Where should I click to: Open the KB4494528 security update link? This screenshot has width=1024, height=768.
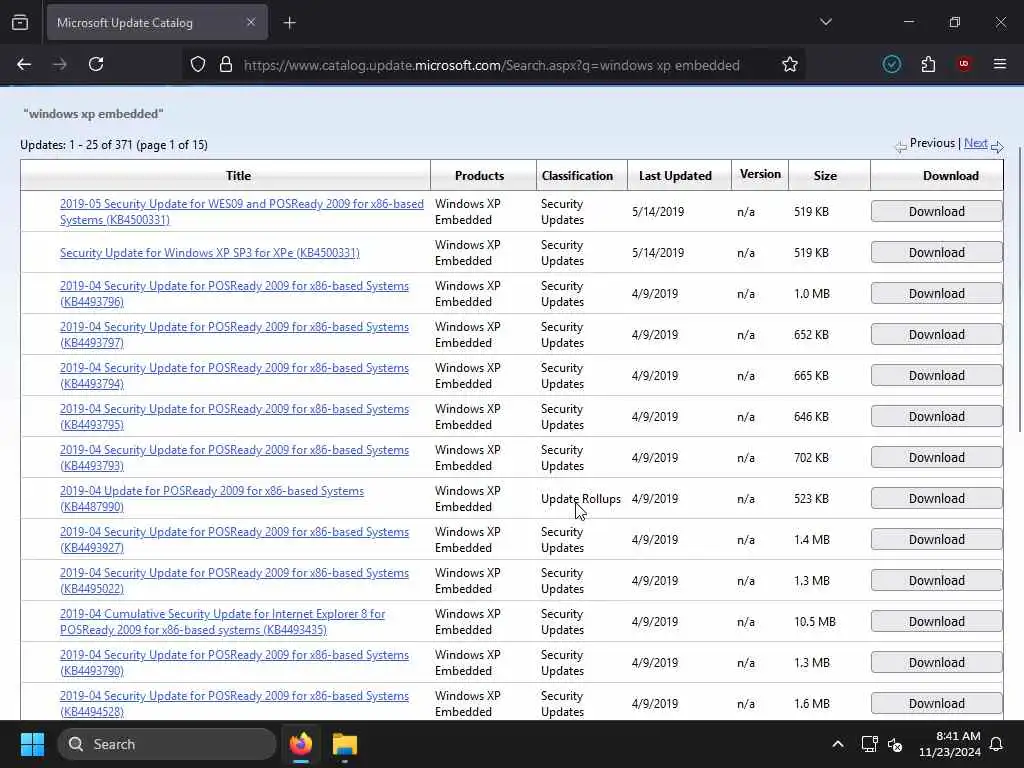click(234, 703)
